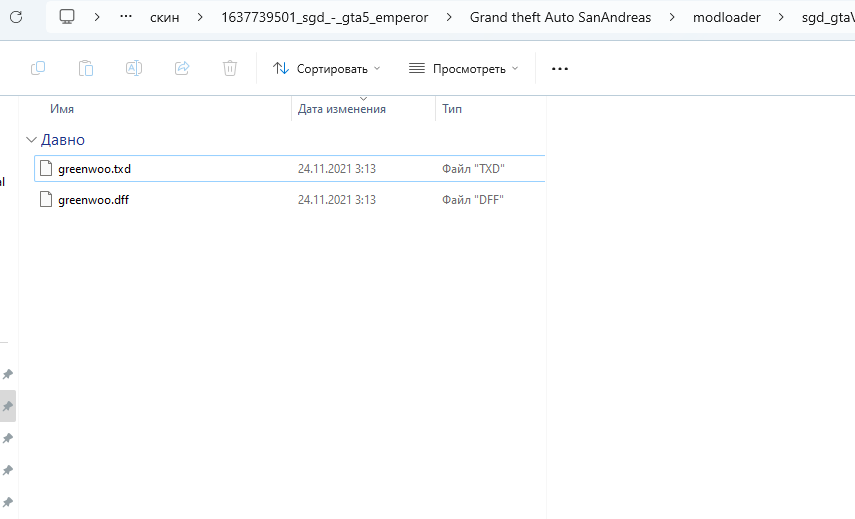Open the 1637739501_sgd_-_gta5_emperor breadcrumb folder

[324, 17]
